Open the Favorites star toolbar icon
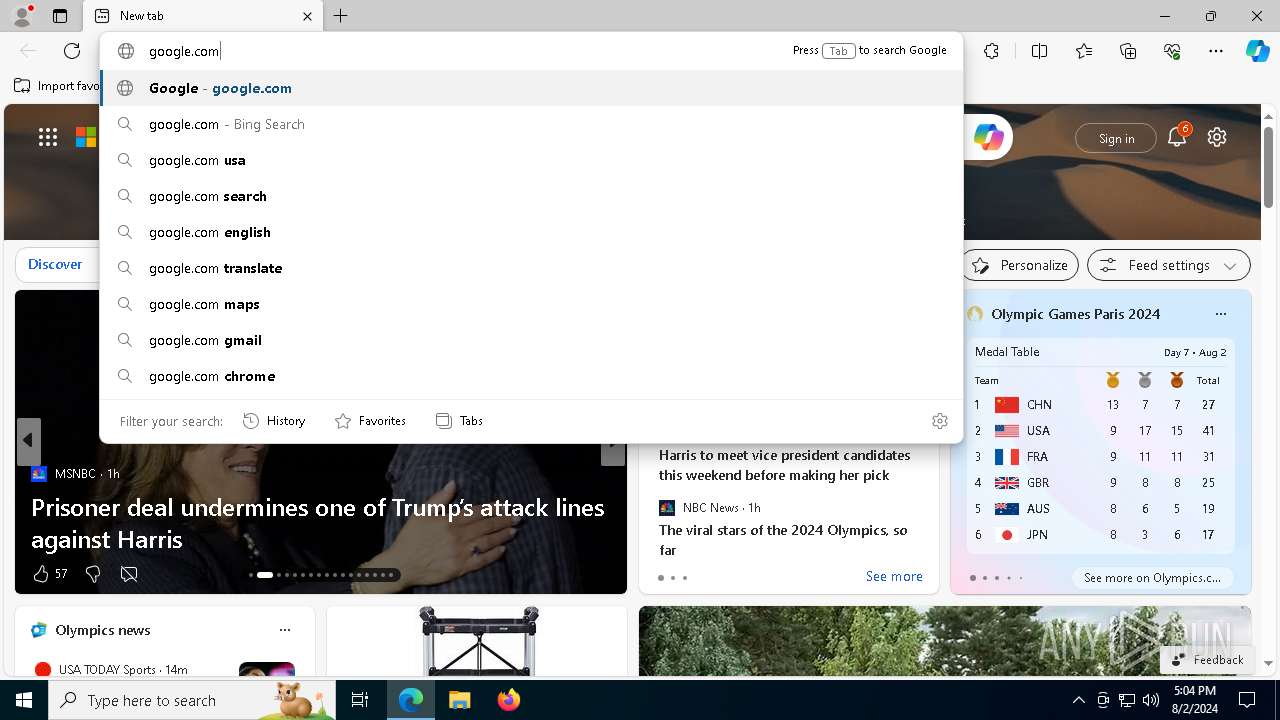This screenshot has width=1280, height=720. [x=1084, y=51]
